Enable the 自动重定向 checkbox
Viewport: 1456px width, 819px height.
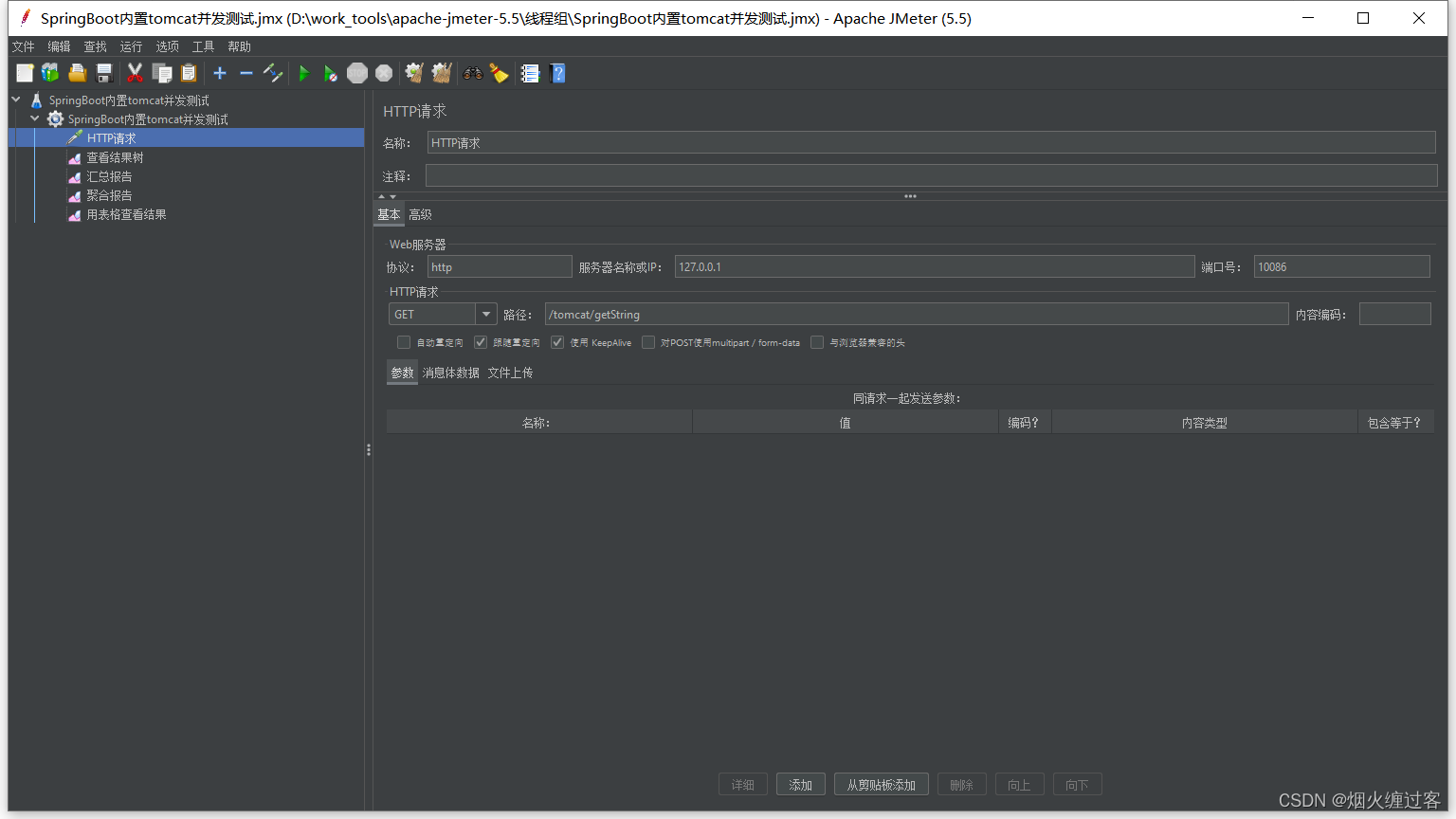point(404,342)
